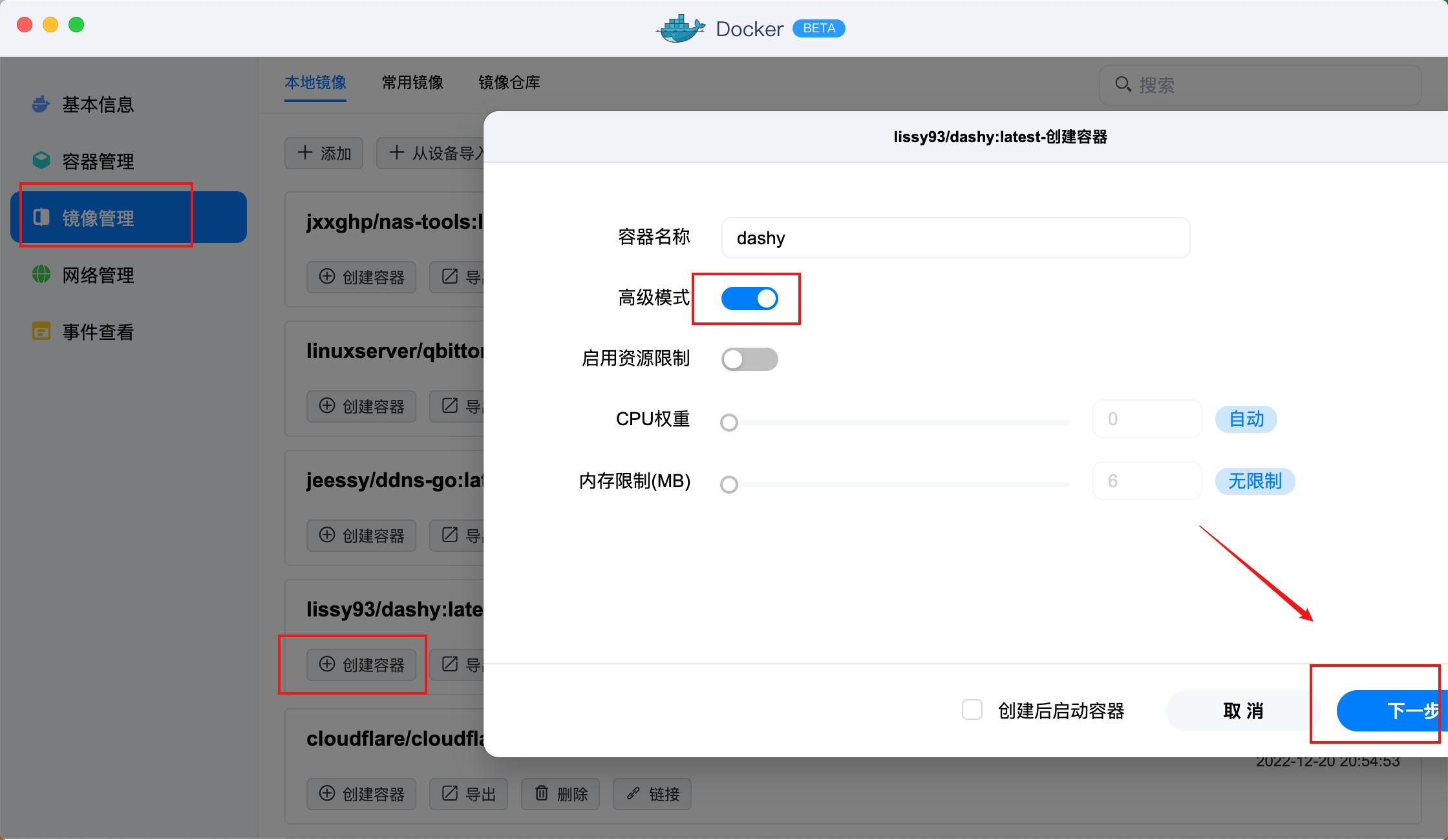Open the 镜像仓库 tab

point(509,82)
